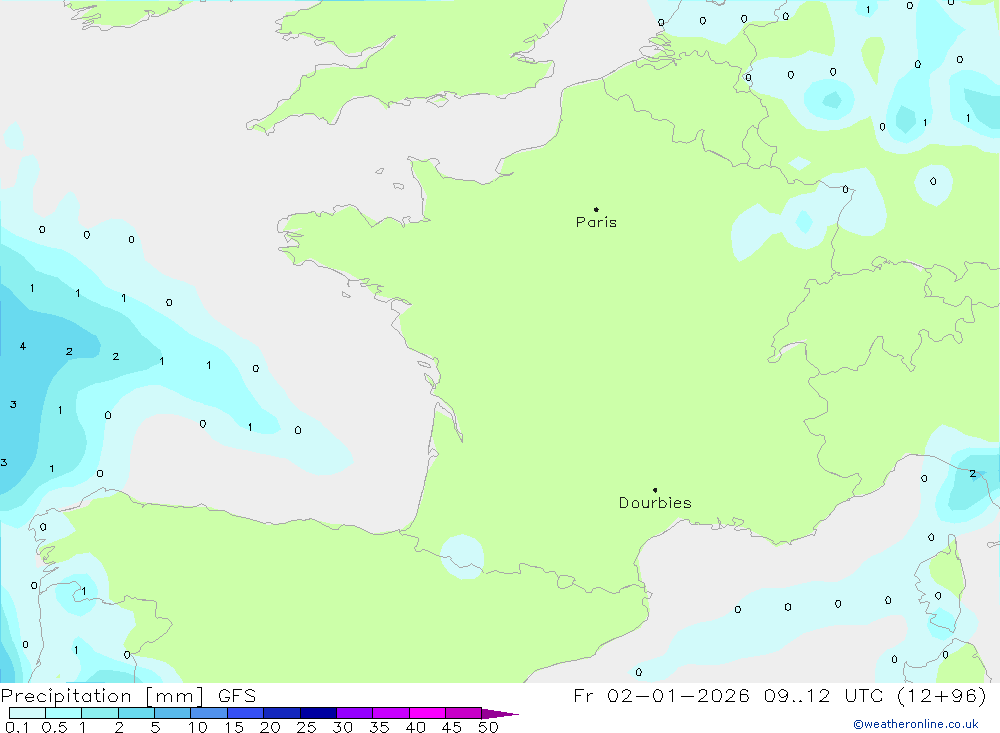Click the '10' legend scale label

(x=198, y=727)
